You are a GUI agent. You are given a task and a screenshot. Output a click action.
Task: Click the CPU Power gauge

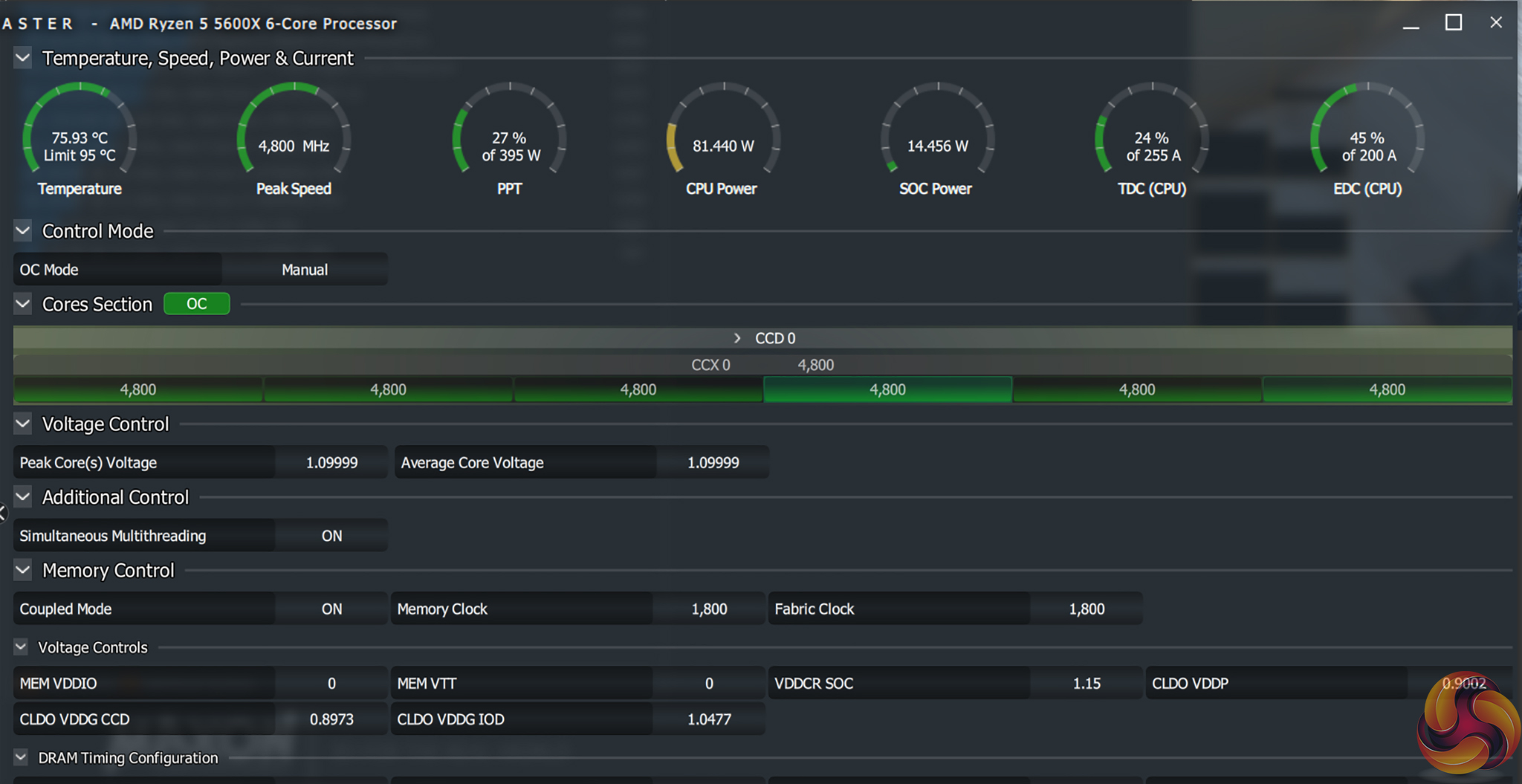click(x=723, y=134)
